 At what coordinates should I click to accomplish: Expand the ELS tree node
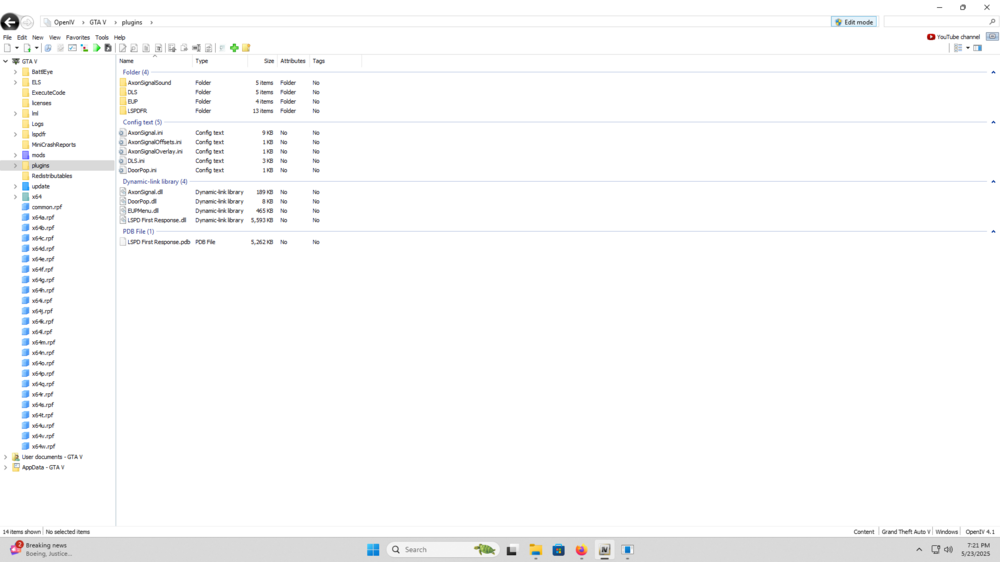click(15, 82)
